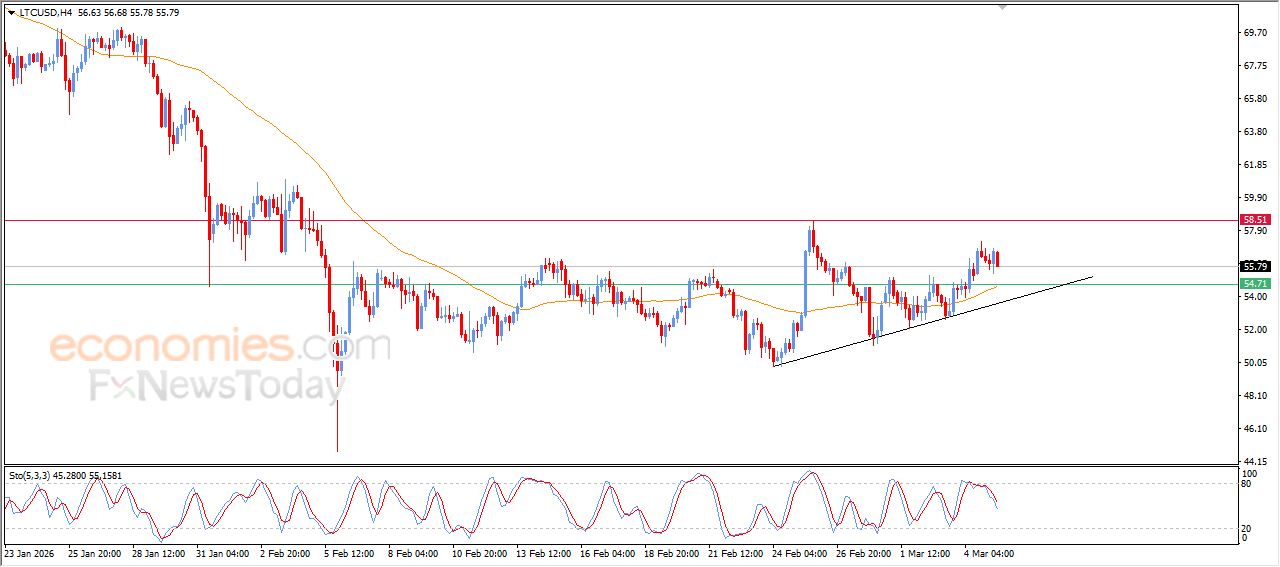Click the 5 Feb 12:00 time axis label

348,553
